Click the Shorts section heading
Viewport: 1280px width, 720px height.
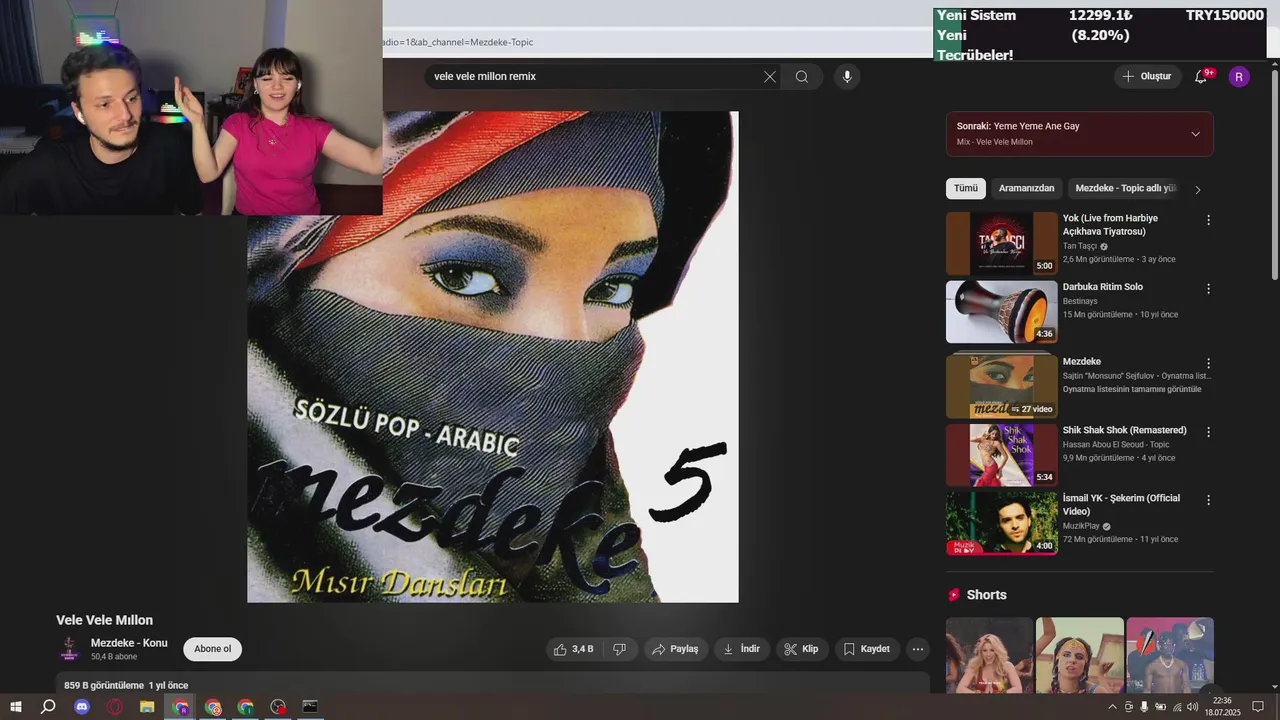point(986,594)
